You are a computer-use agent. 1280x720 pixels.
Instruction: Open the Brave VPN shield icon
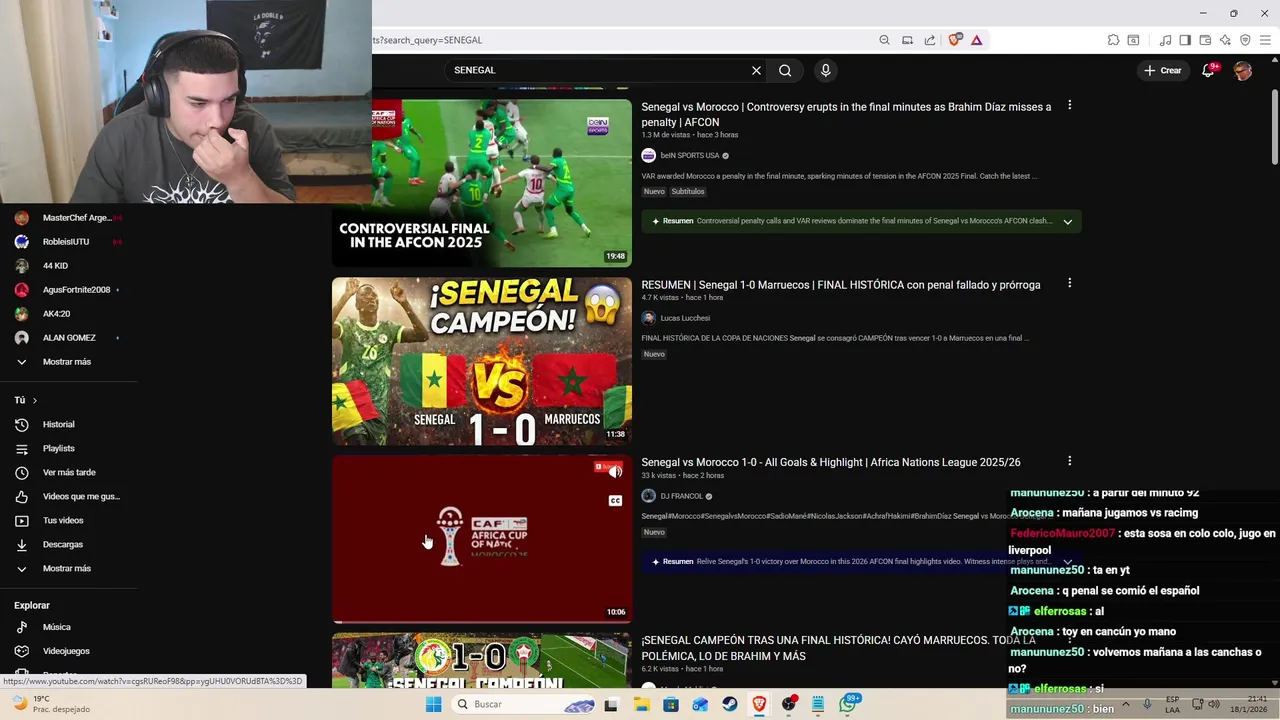click(x=1245, y=40)
